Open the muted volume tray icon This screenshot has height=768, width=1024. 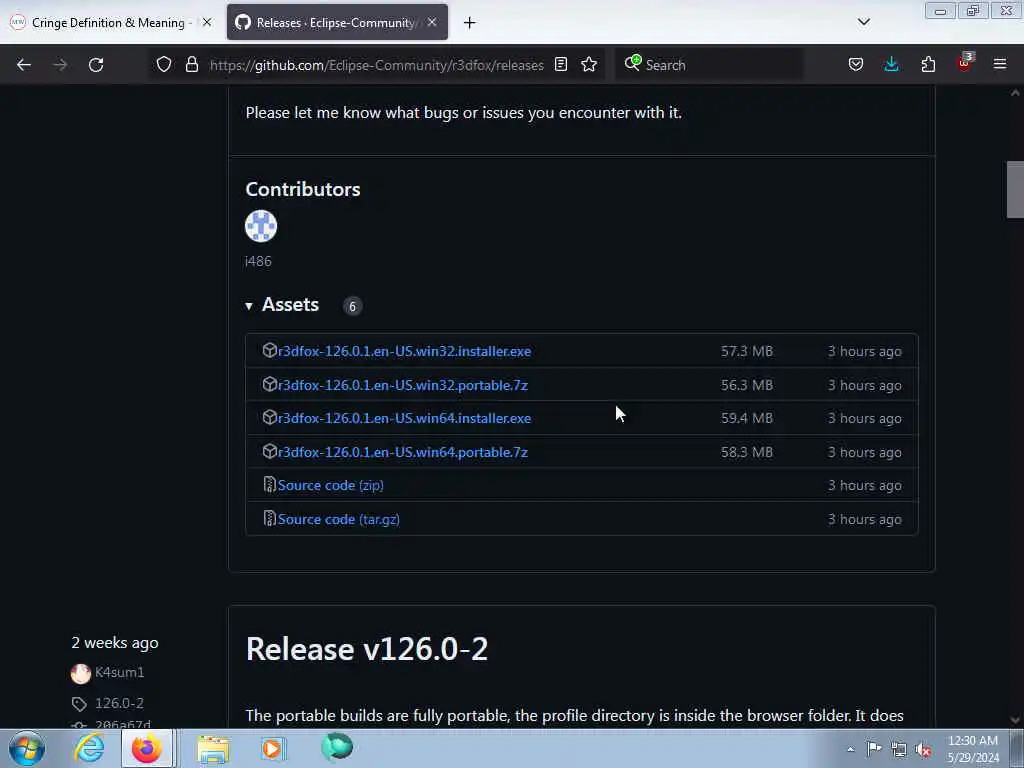pyautogui.click(x=923, y=749)
